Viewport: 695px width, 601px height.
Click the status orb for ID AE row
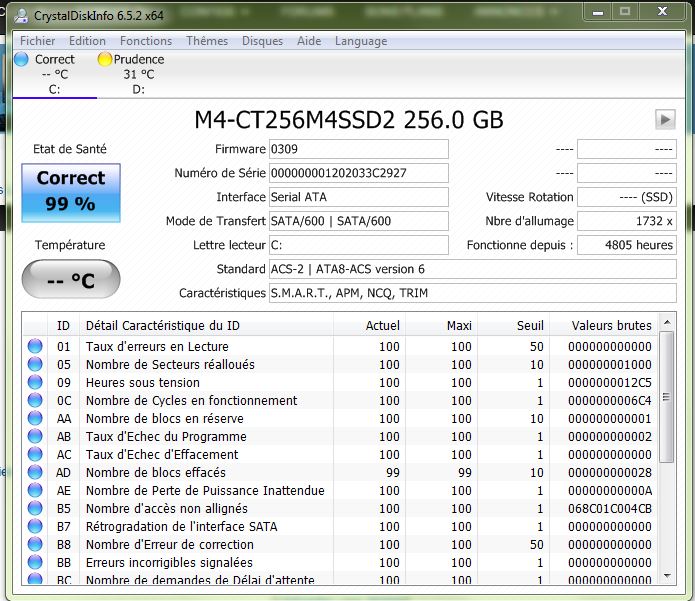[35, 490]
